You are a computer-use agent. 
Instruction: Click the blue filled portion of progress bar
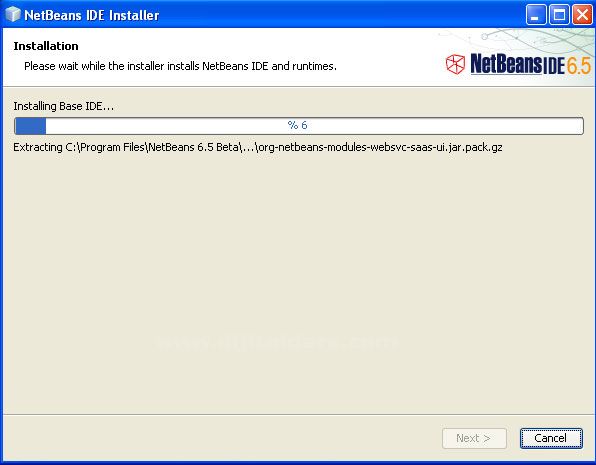click(30, 126)
